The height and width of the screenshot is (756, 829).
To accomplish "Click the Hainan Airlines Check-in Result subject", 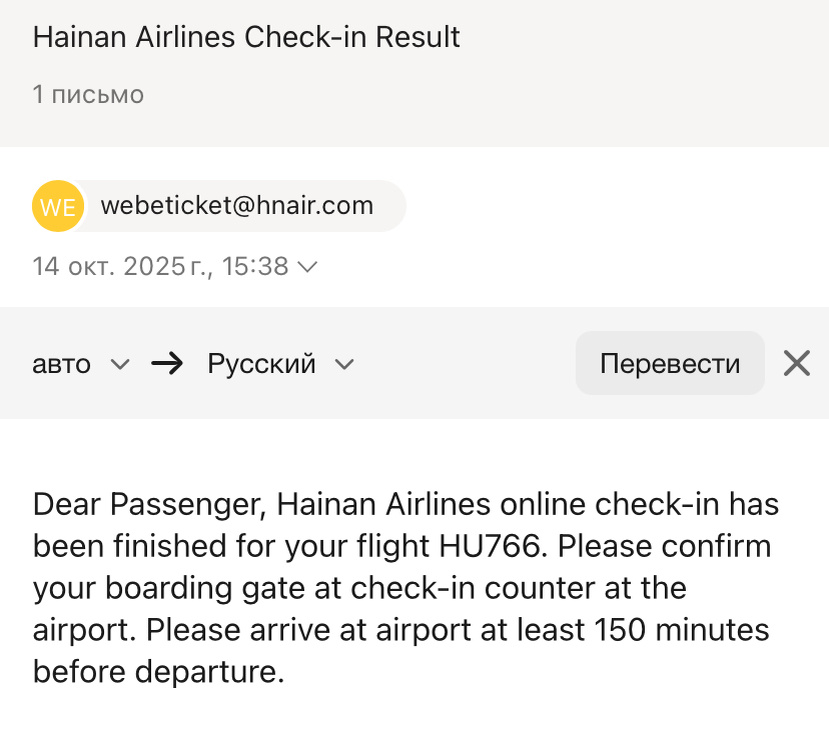I will pyautogui.click(x=246, y=37).
